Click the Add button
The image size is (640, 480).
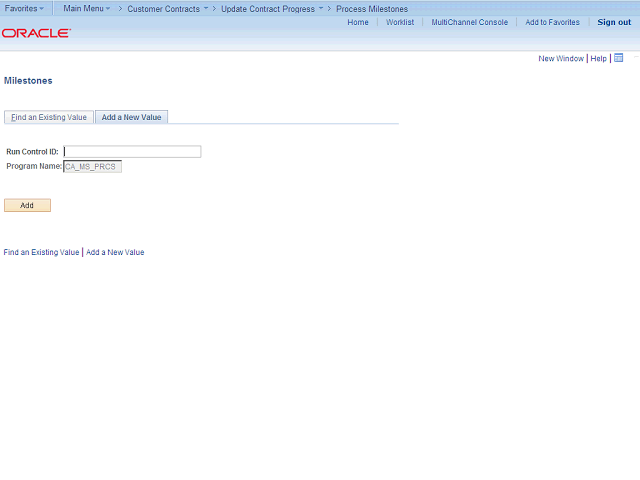(27, 205)
